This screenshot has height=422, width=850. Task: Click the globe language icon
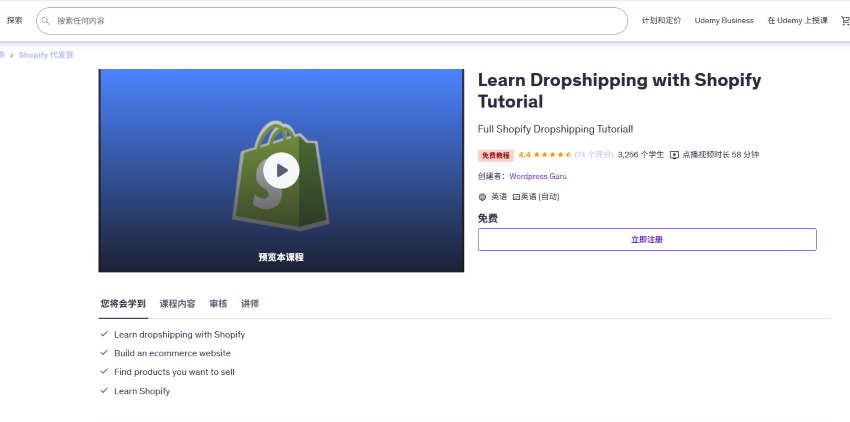click(x=482, y=197)
